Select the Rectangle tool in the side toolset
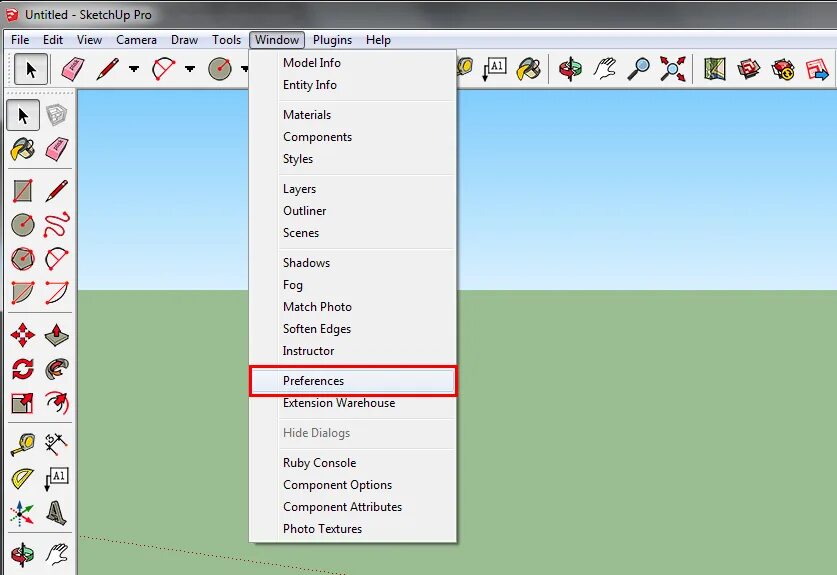Viewport: 837px width, 575px height. pos(22,191)
